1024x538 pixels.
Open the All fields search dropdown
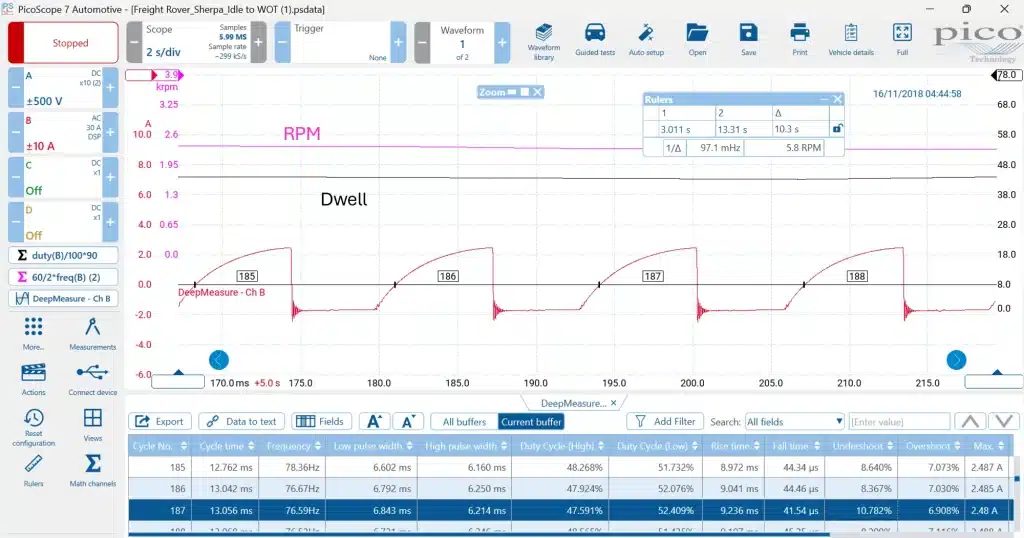[795, 422]
